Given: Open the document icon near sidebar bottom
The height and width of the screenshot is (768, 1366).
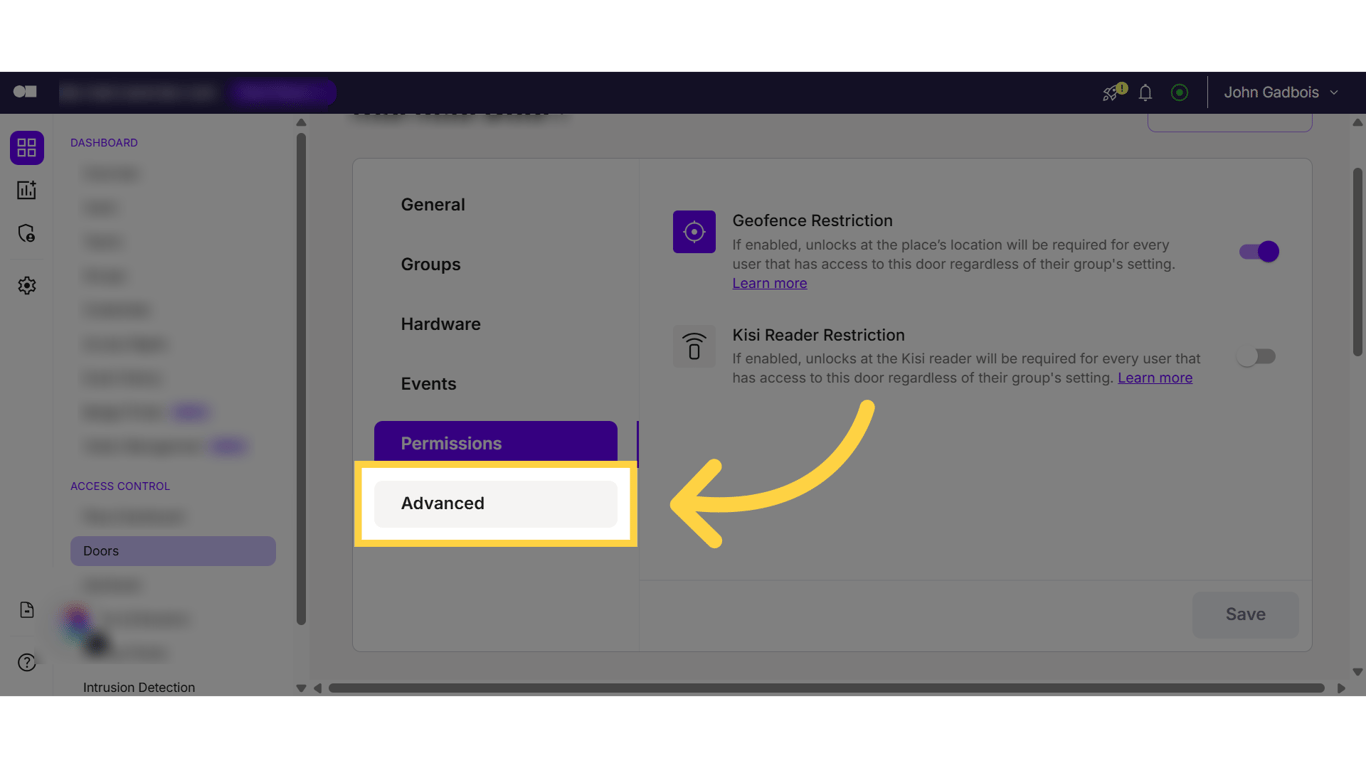Looking at the screenshot, I should pyautogui.click(x=26, y=609).
